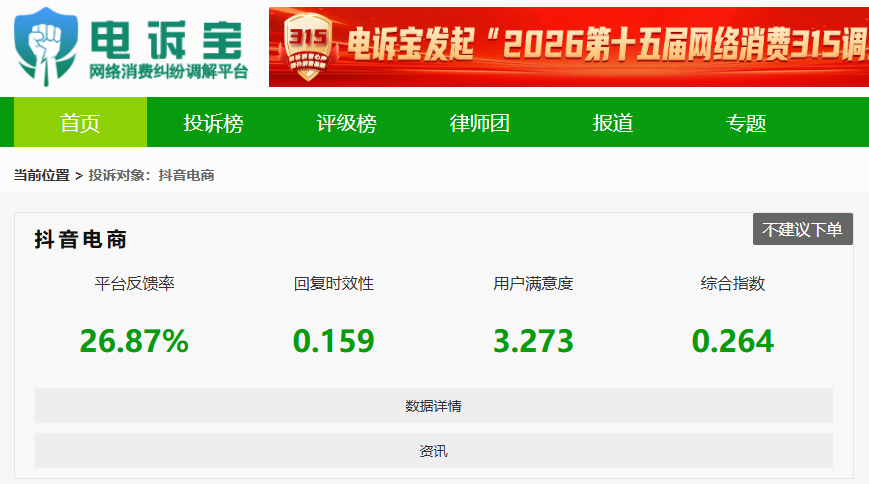Click the 回复时效性 label

click(x=334, y=283)
